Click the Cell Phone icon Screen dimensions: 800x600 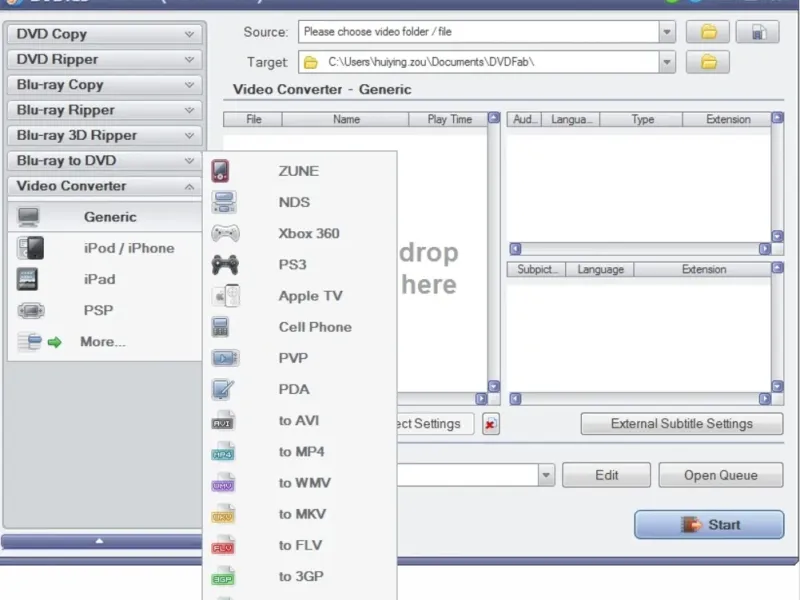click(x=222, y=327)
